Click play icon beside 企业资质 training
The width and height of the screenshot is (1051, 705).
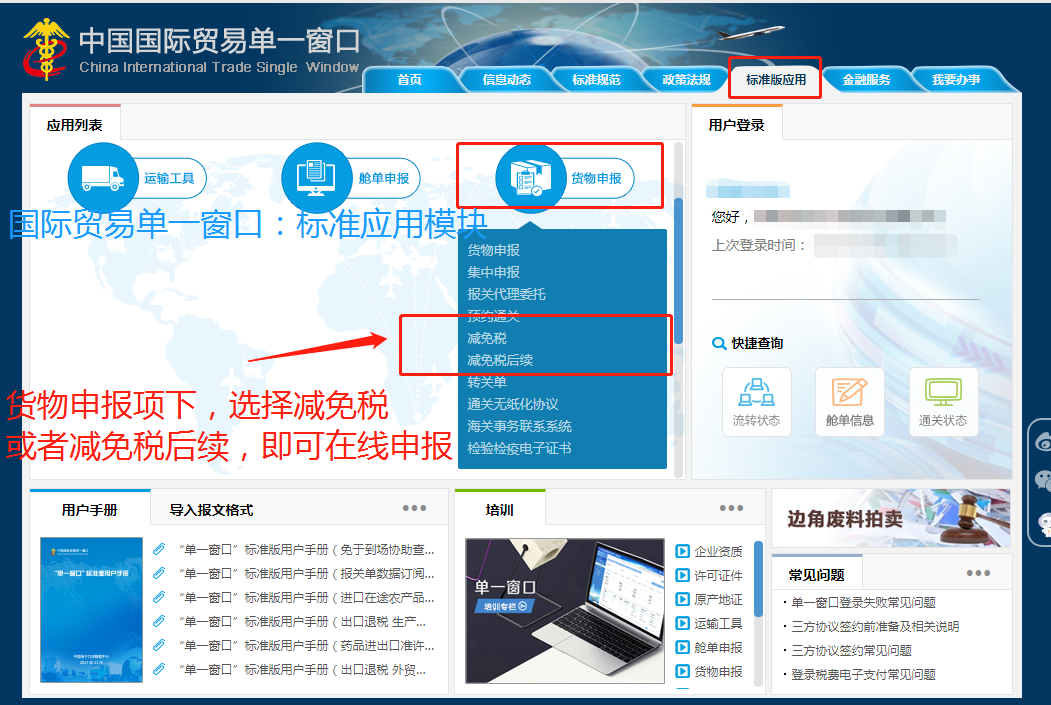[682, 551]
